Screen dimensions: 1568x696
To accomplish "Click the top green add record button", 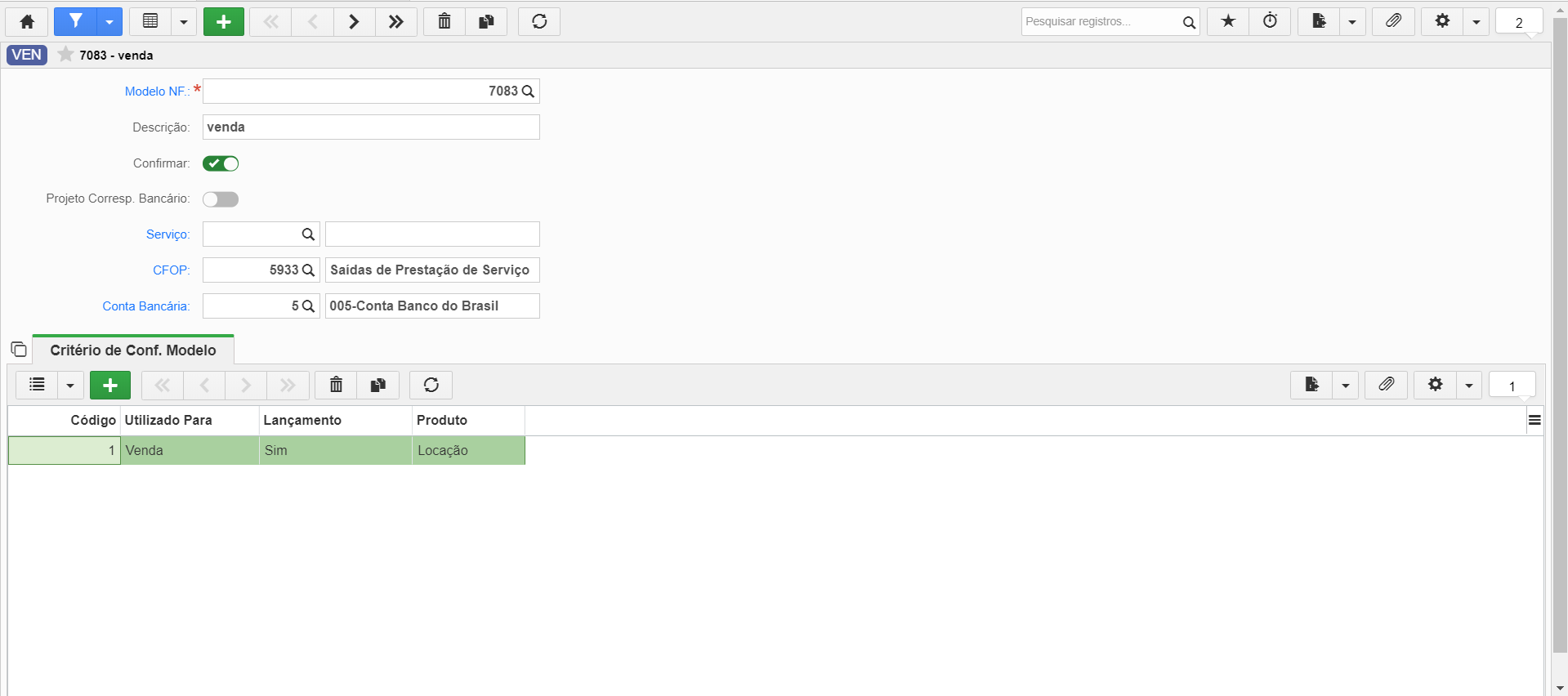I will [224, 21].
